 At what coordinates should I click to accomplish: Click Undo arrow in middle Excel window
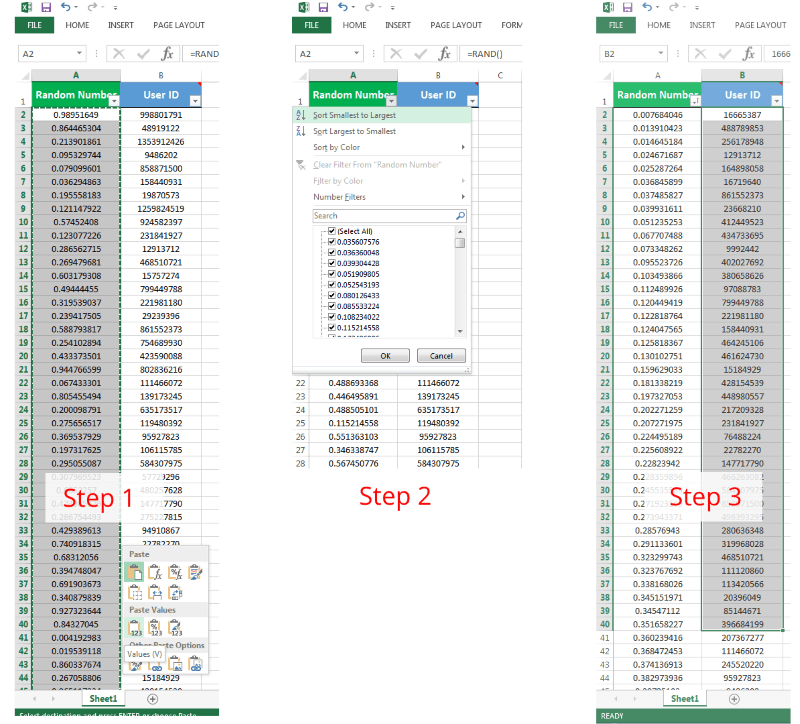pyautogui.click(x=343, y=7)
